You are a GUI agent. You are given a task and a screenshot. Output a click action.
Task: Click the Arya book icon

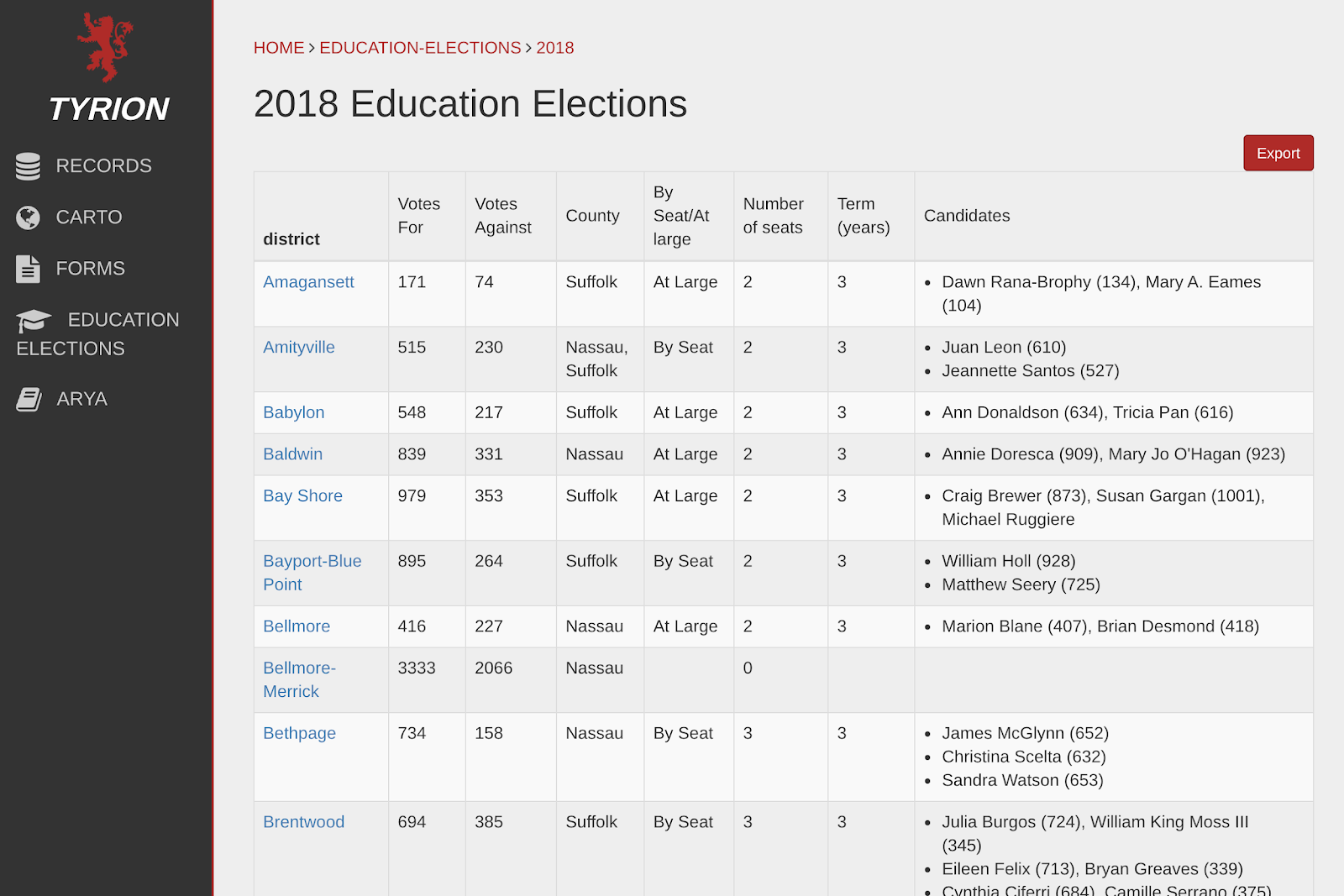pyautogui.click(x=29, y=399)
